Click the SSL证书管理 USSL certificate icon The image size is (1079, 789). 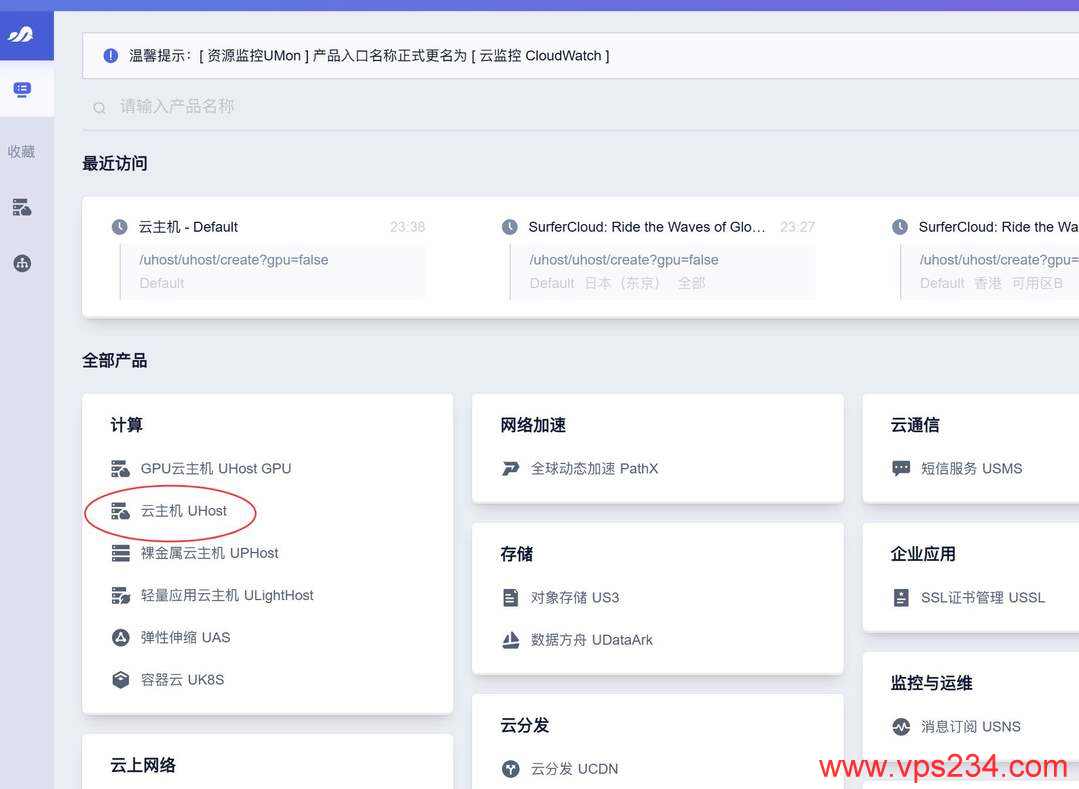(x=902, y=597)
